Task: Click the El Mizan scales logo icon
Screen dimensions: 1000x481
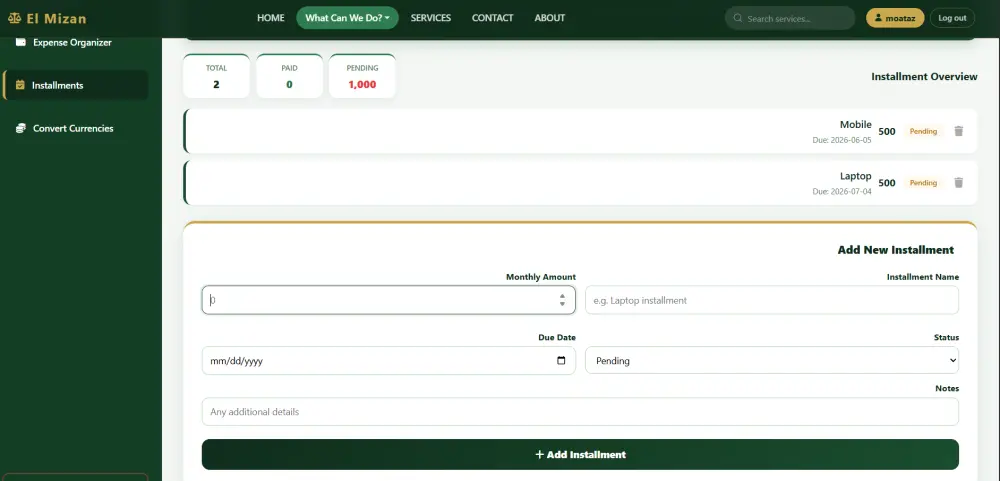Action: point(14,18)
